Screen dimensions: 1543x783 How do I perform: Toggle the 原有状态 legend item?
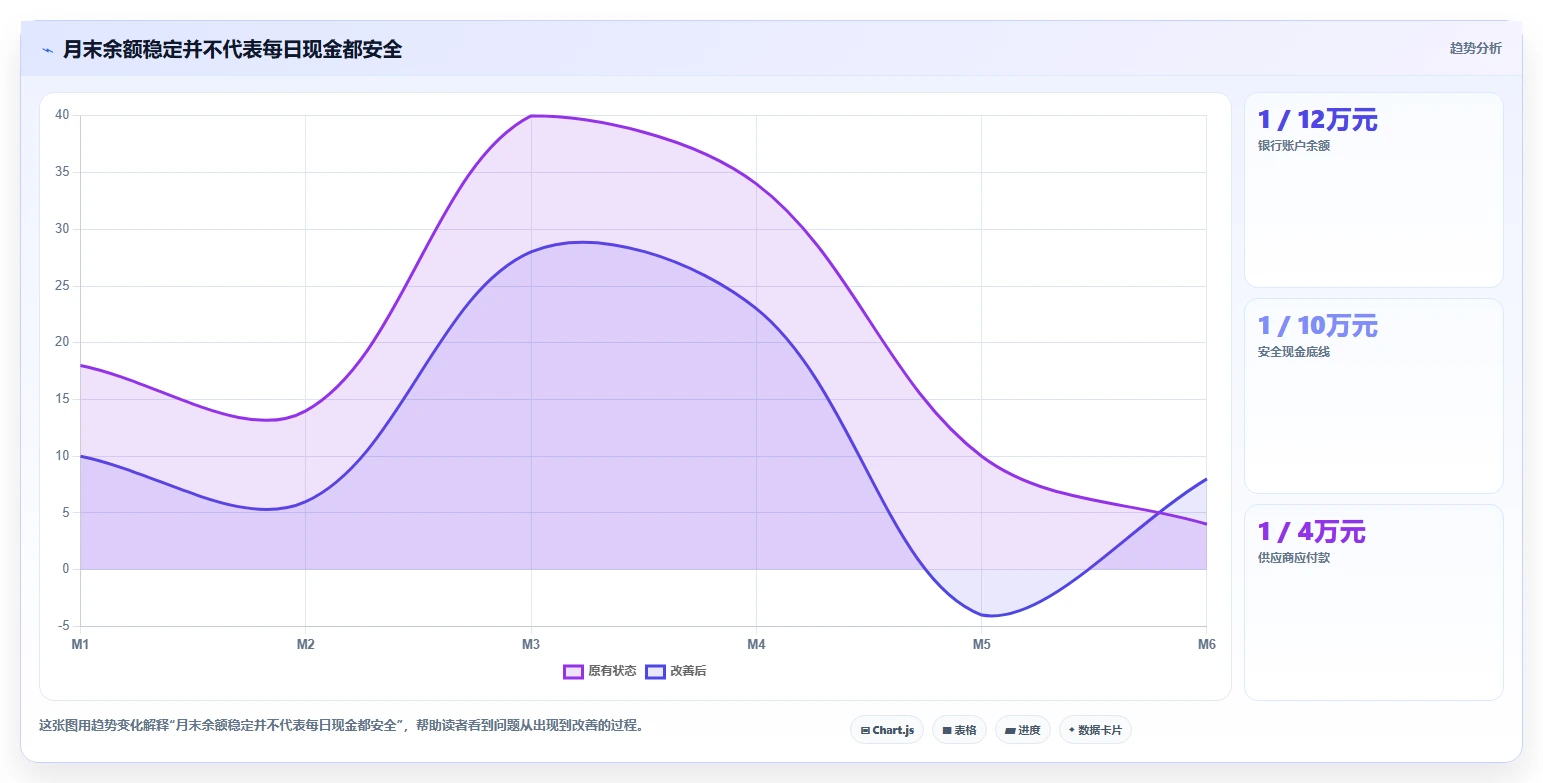click(600, 671)
